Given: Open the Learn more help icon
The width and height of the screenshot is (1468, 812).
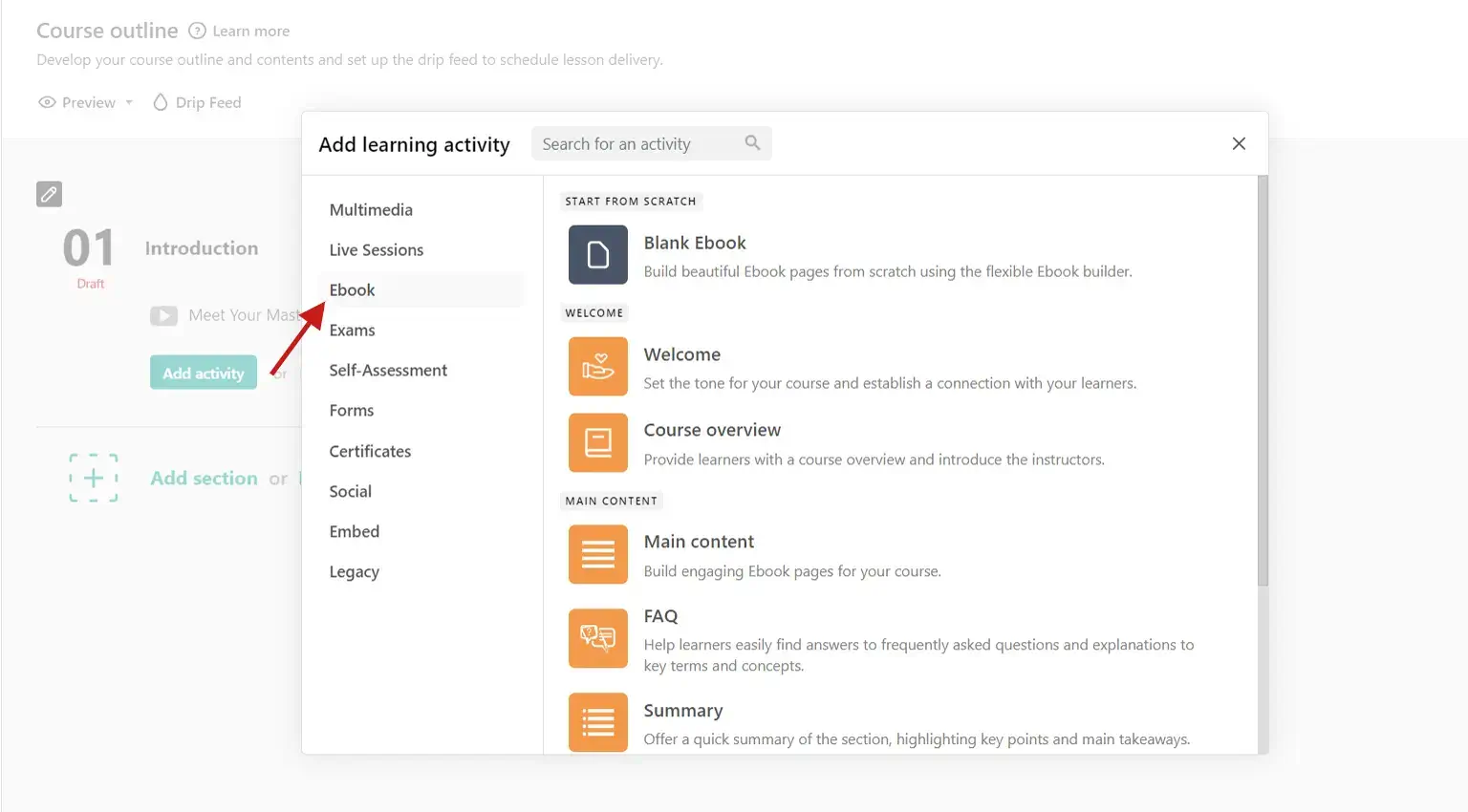Looking at the screenshot, I should pos(198,31).
